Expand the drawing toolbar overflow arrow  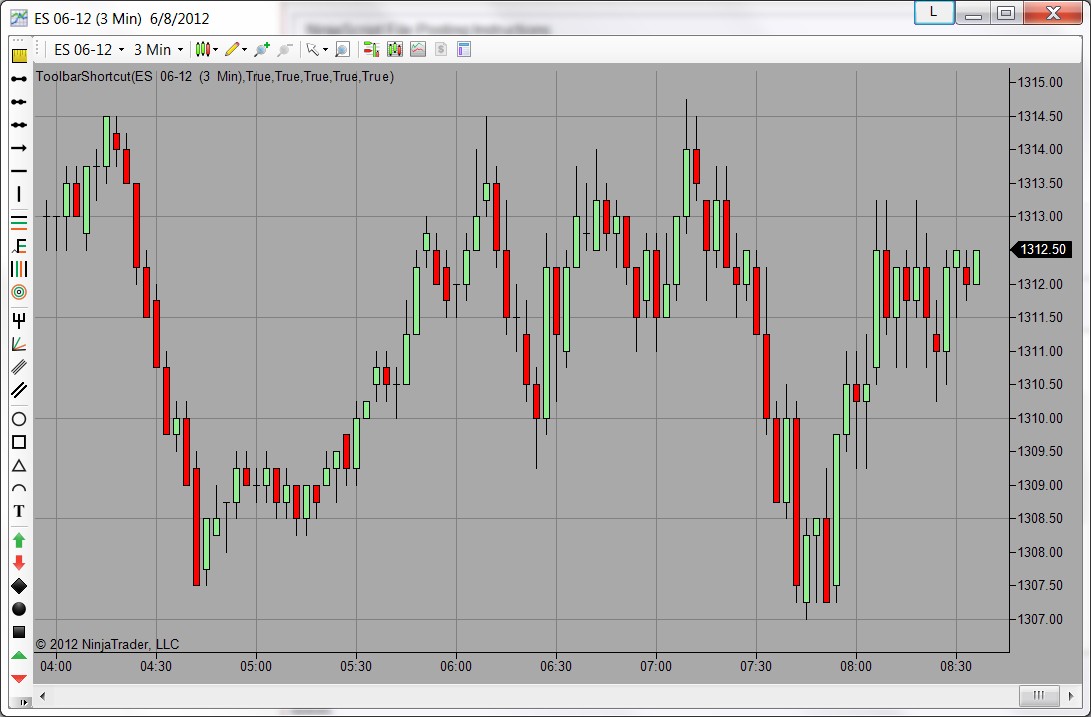(23, 702)
